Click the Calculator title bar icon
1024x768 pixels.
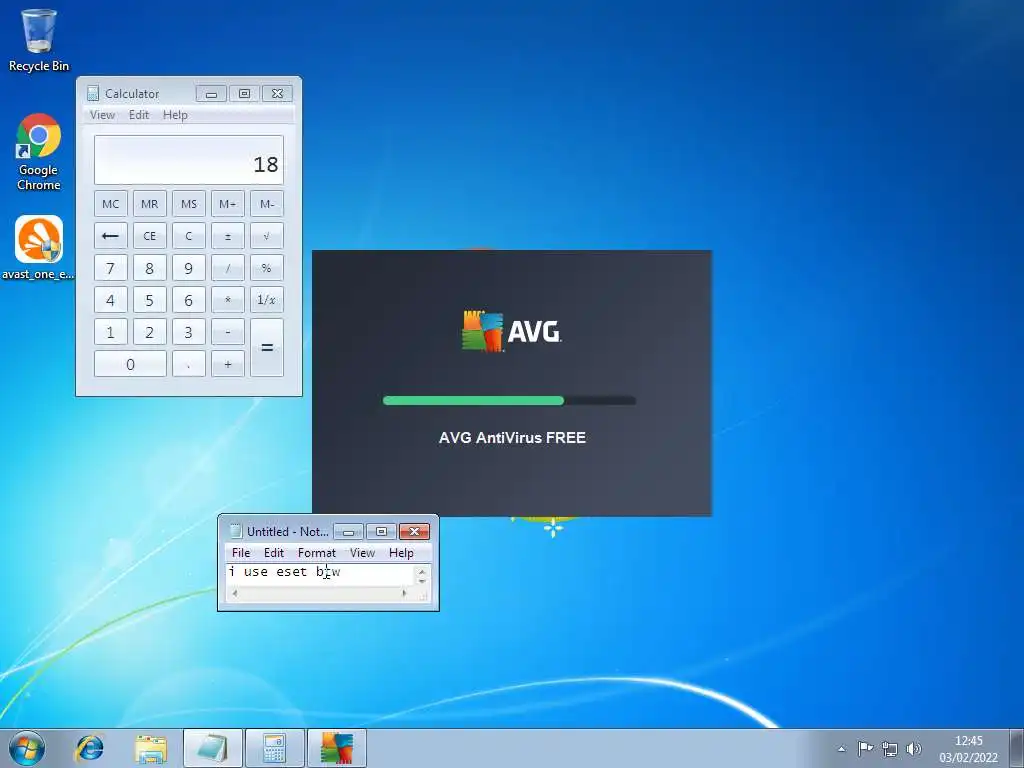(x=93, y=93)
